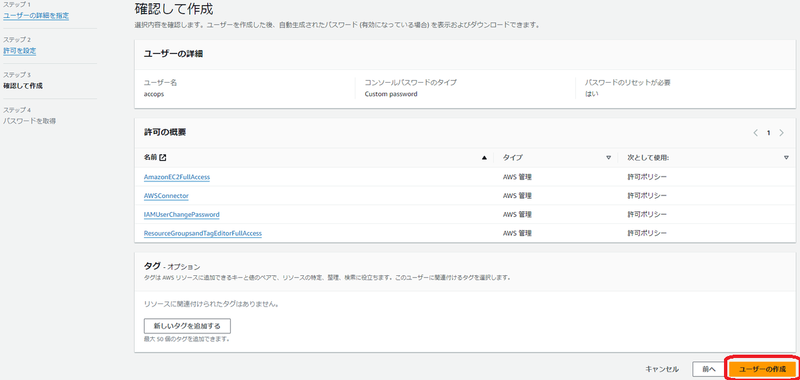The image size is (800, 380).
Task: Go to next page of permissions
Action: coord(781,133)
